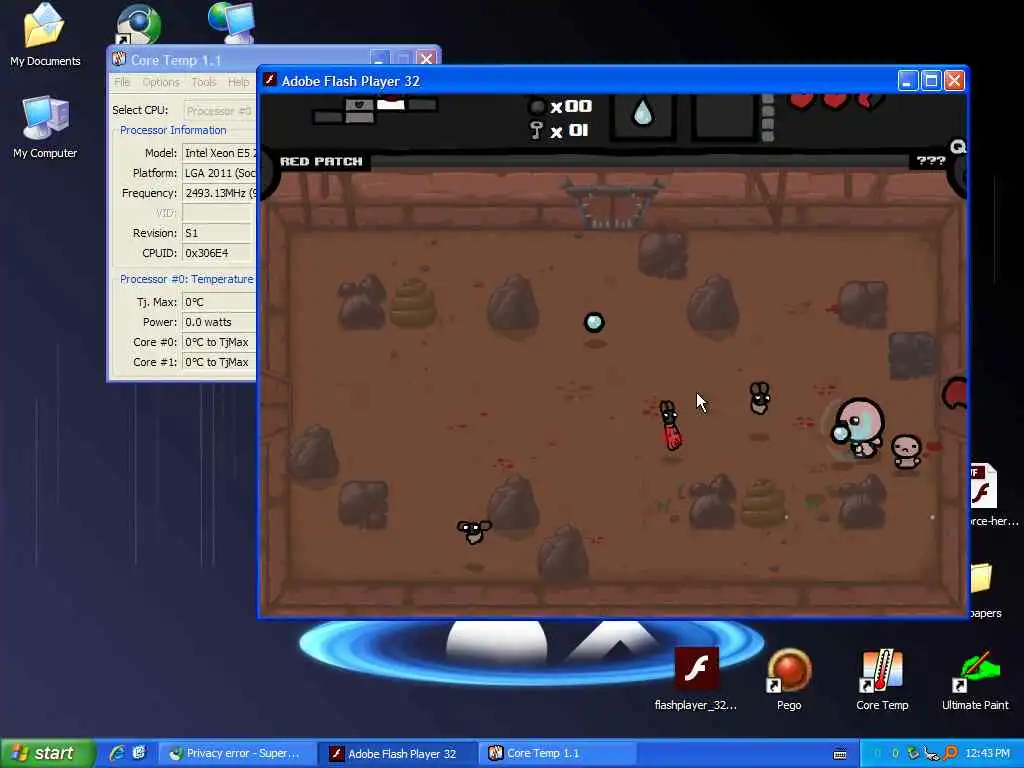Open the Options menu in Core Temp
Viewport: 1024px width, 768px height.
161,82
